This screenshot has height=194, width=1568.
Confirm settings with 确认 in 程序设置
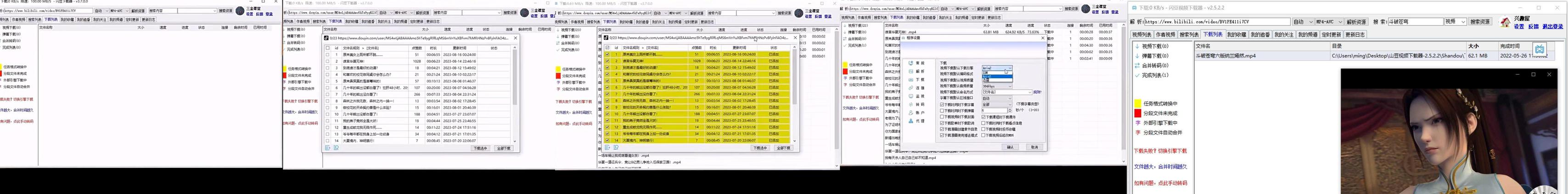(1010, 147)
